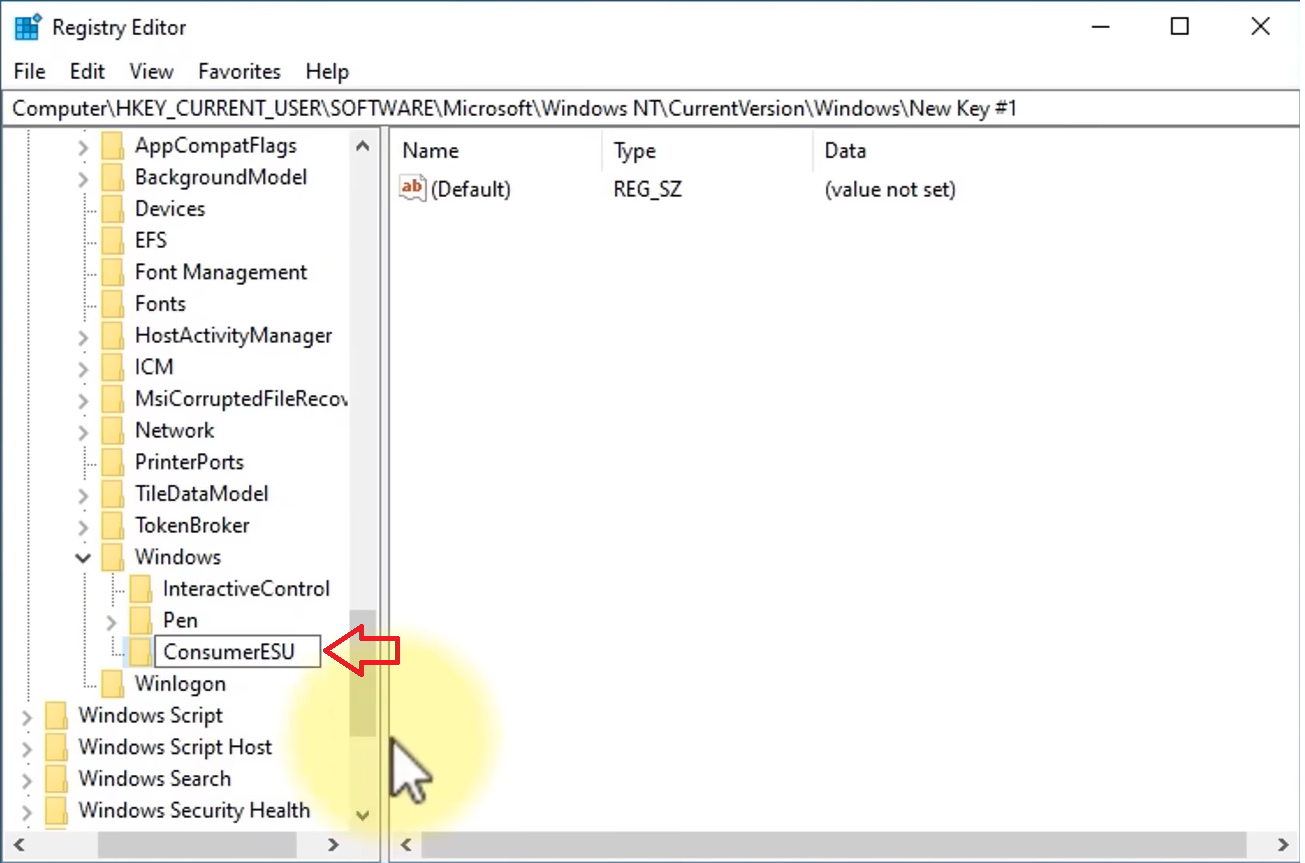Expand the MsiCorruptedFileRecovery key

click(83, 401)
